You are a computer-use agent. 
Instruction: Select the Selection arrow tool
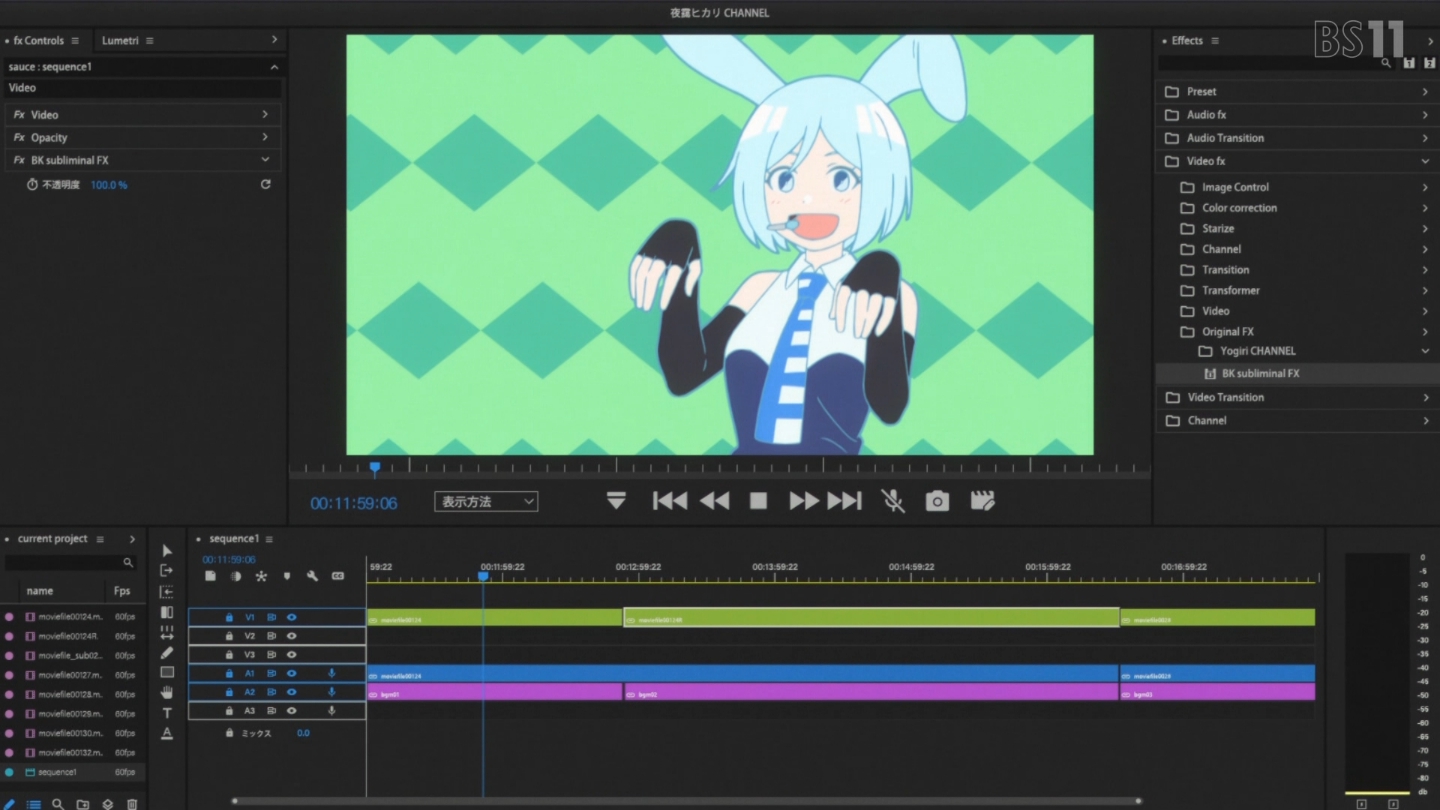[167, 551]
